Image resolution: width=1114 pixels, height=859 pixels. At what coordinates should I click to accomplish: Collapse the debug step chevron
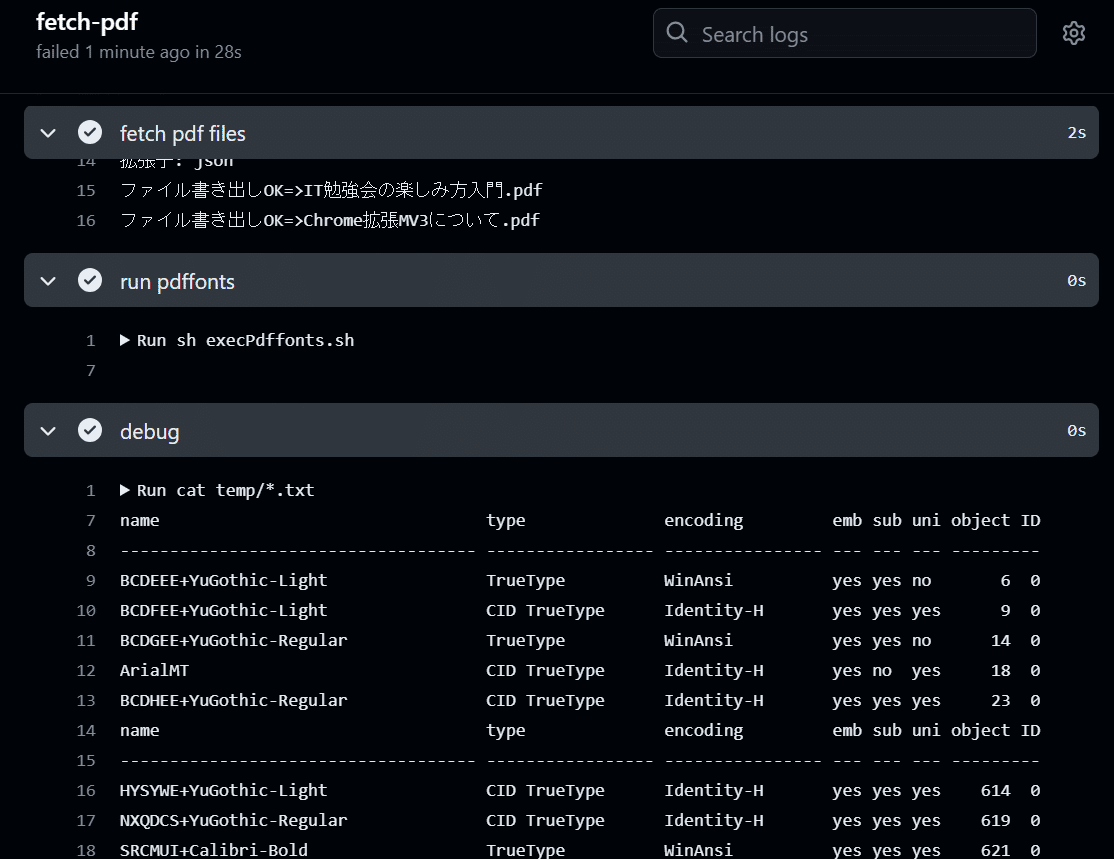tap(48, 431)
